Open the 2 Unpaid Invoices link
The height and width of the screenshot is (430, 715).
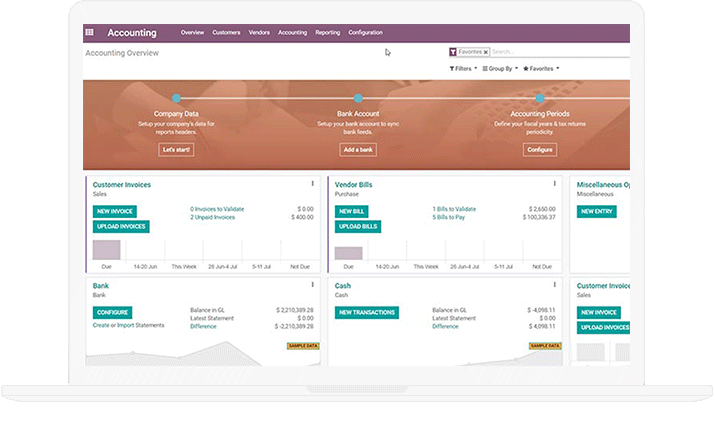click(212, 217)
